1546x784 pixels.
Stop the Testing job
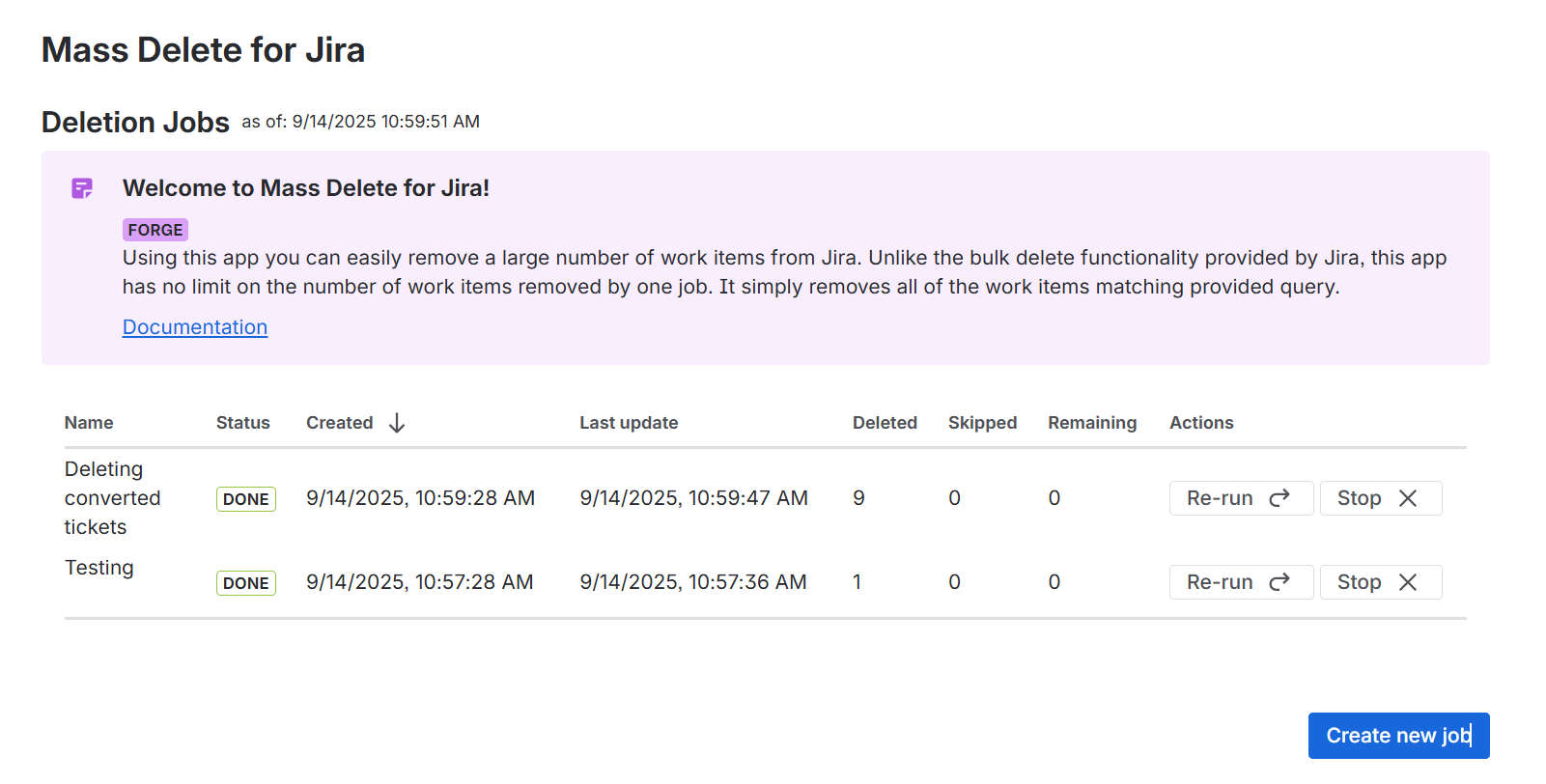(x=1380, y=582)
